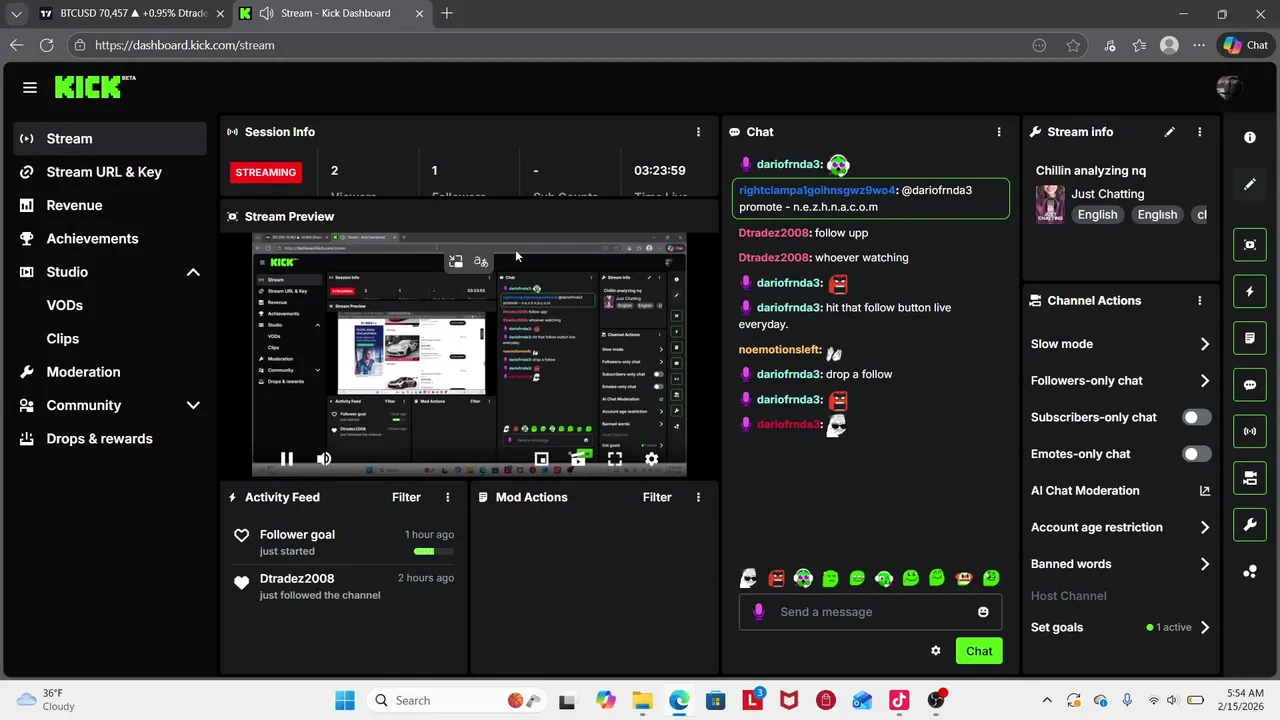The height and width of the screenshot is (720, 1280).
Task: Expand Followers-only chat settings
Action: pos(1204,381)
